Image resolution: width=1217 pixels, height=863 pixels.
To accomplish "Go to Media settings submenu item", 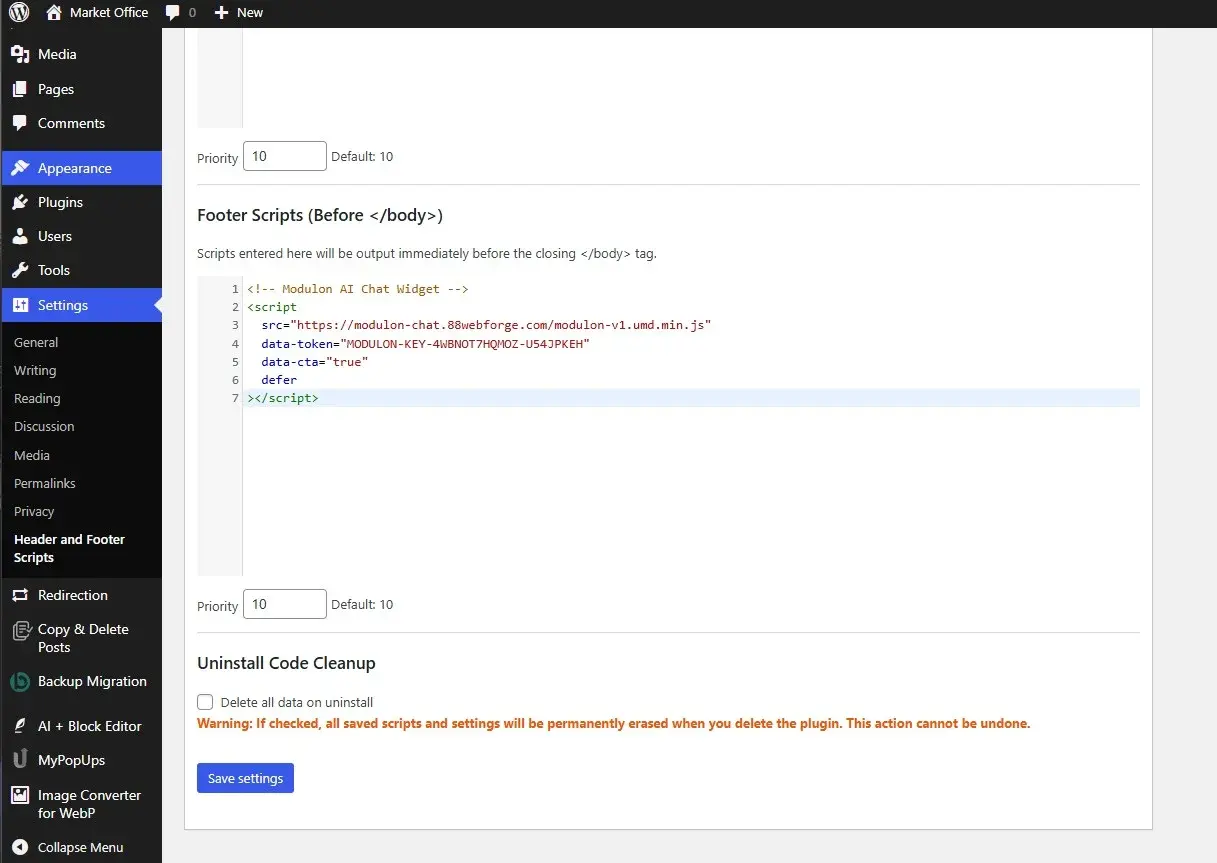I will (32, 455).
